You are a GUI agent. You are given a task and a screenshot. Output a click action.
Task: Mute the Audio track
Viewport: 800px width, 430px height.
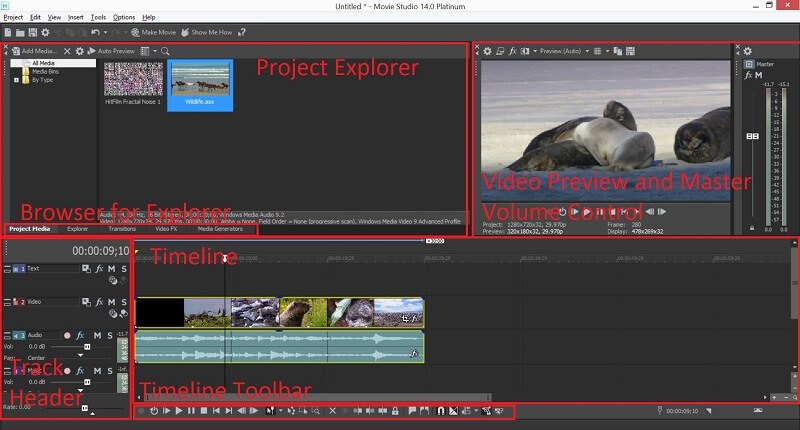pyautogui.click(x=97, y=335)
